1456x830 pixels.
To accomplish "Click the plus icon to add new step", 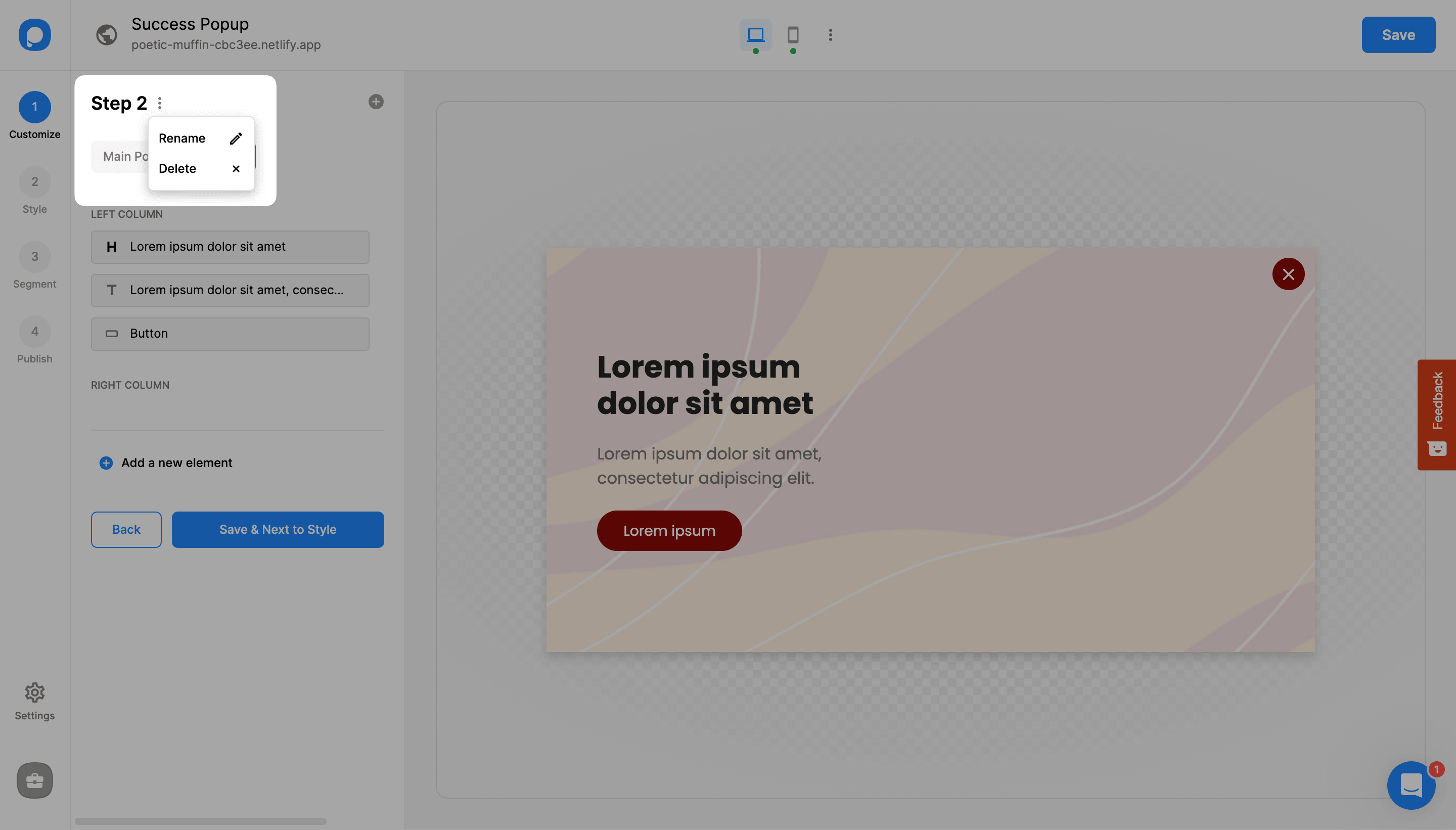I will click(x=376, y=102).
